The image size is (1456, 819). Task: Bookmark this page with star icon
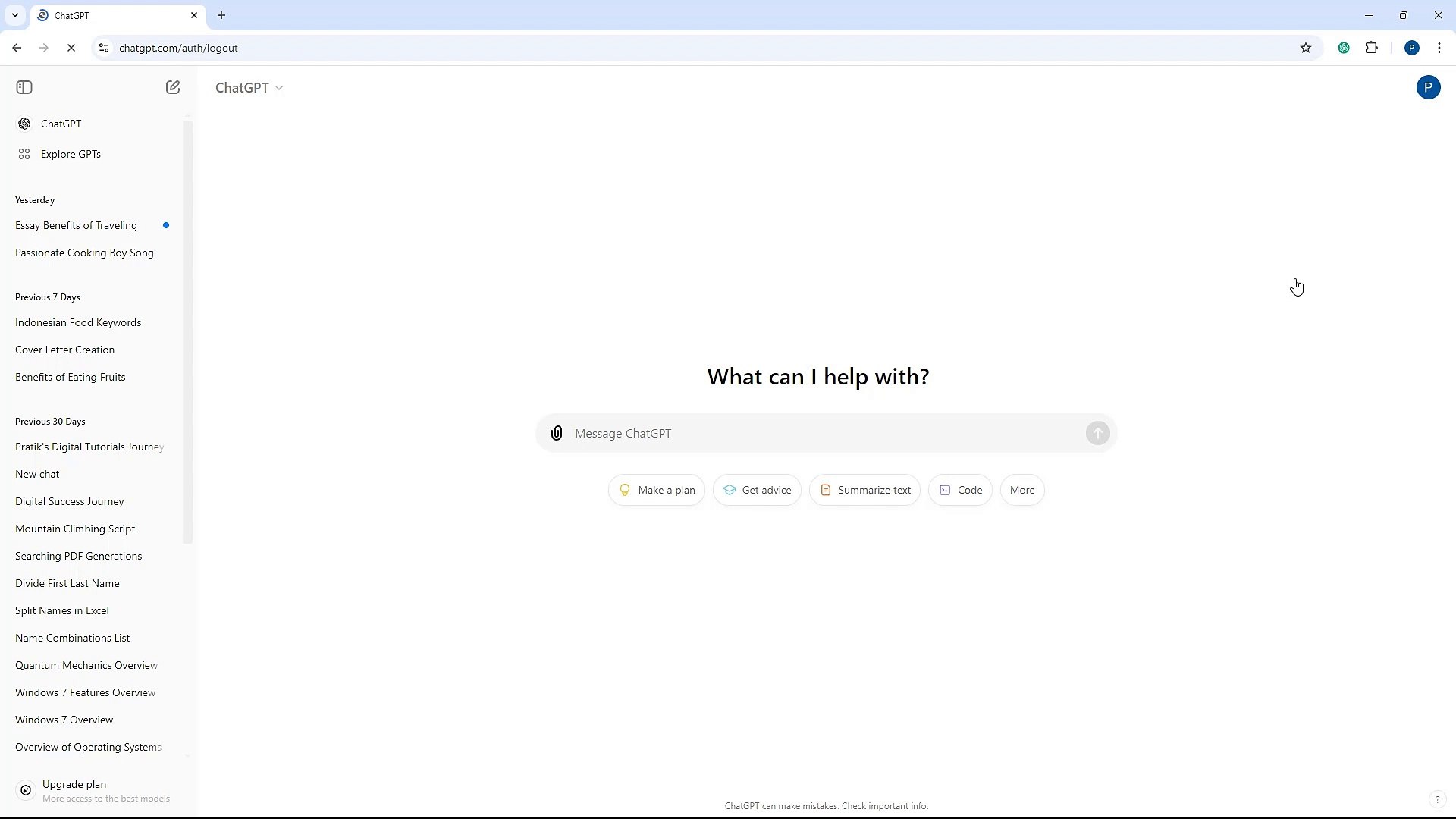tap(1306, 48)
